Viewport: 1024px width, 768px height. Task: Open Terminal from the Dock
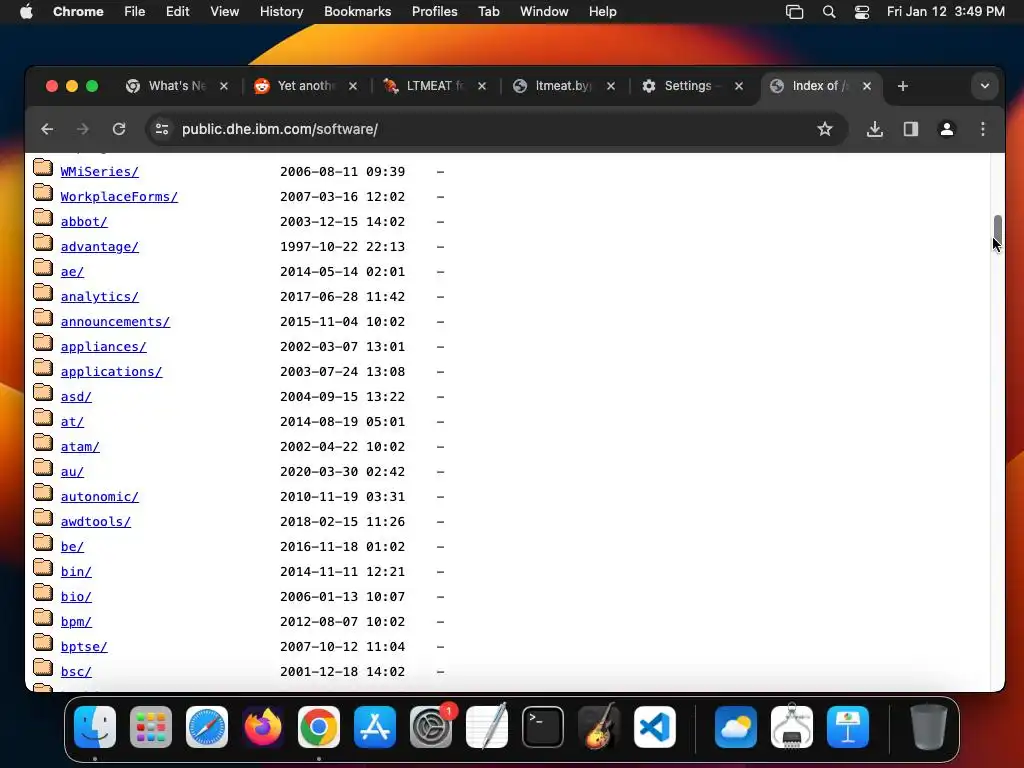tap(543, 727)
